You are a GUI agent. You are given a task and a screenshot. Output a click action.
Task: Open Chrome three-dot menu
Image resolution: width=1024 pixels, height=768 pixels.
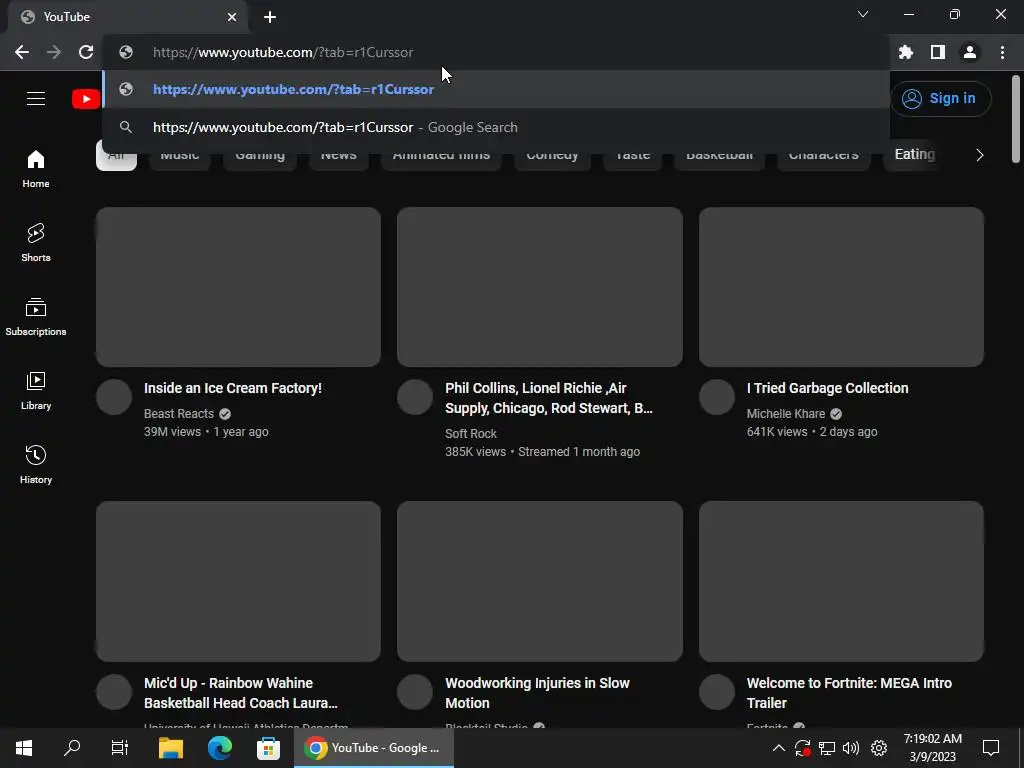1002,52
